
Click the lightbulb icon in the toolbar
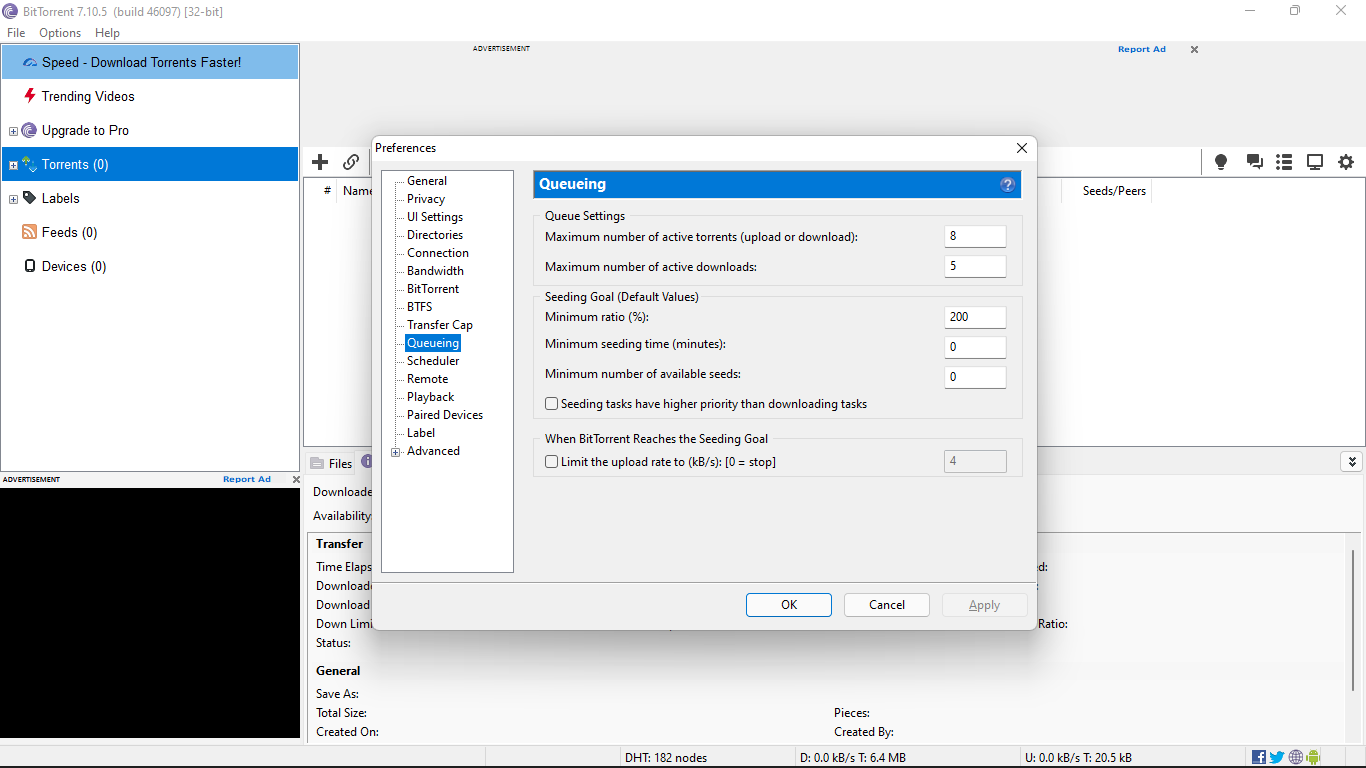tap(1221, 162)
